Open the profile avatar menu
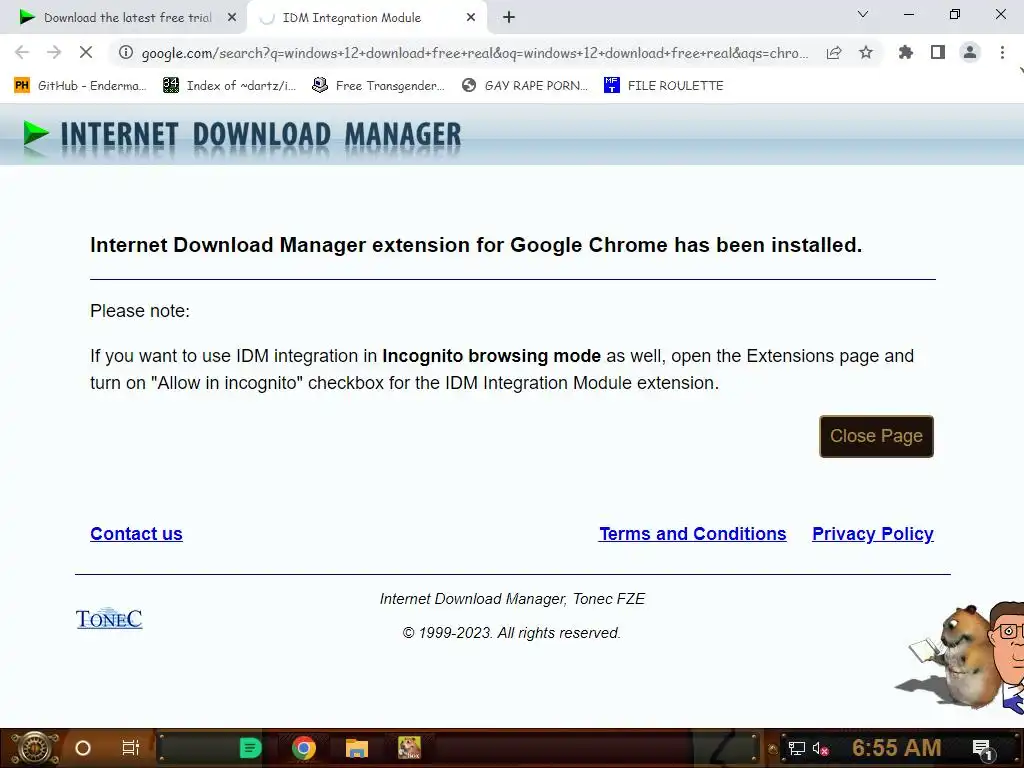The image size is (1024, 768). coord(970,53)
